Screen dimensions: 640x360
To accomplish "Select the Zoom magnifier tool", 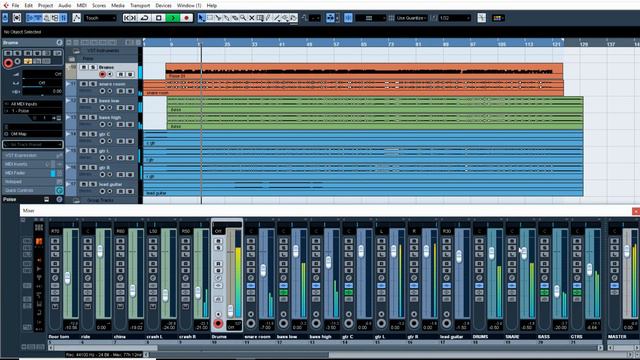I will pos(243,18).
